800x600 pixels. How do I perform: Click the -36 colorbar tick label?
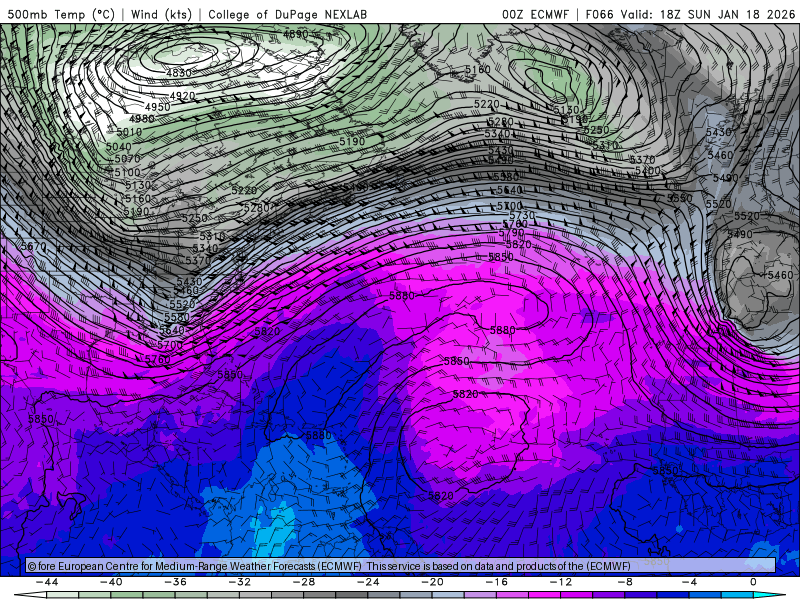coord(176,582)
